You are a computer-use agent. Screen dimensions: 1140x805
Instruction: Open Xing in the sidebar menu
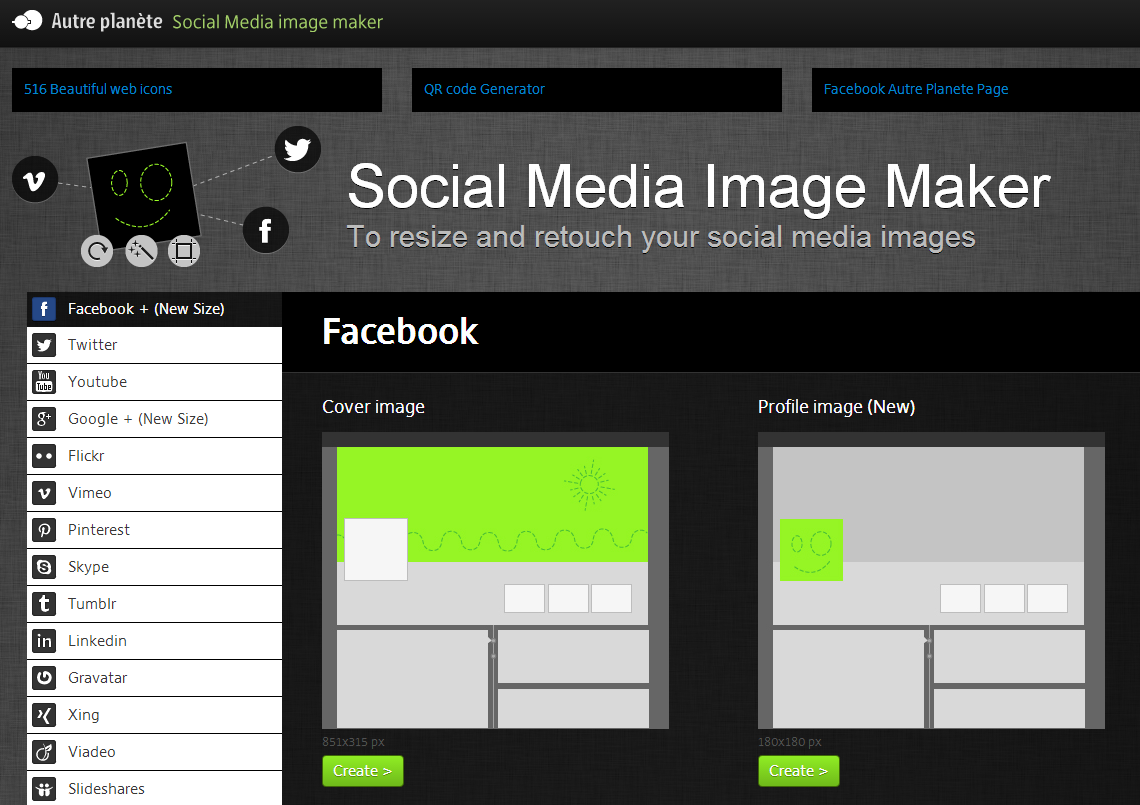(154, 716)
